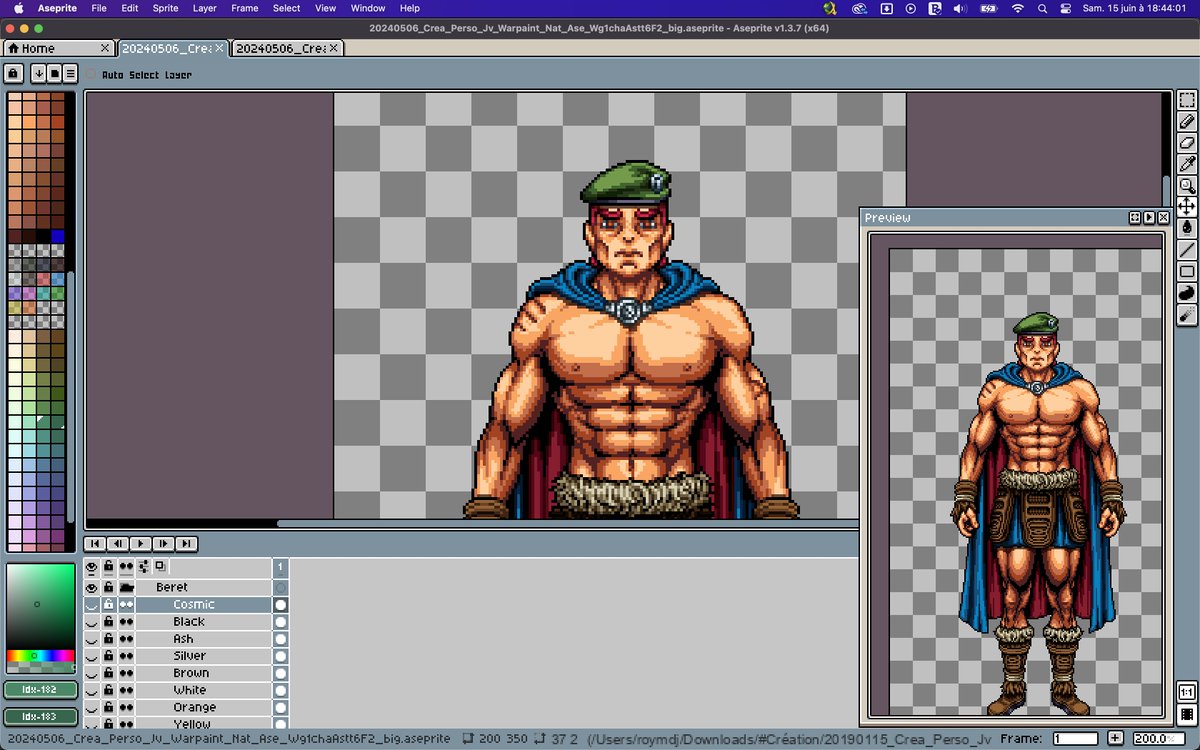Go to first frame button
Viewport: 1200px width, 750px height.
[x=95, y=544]
